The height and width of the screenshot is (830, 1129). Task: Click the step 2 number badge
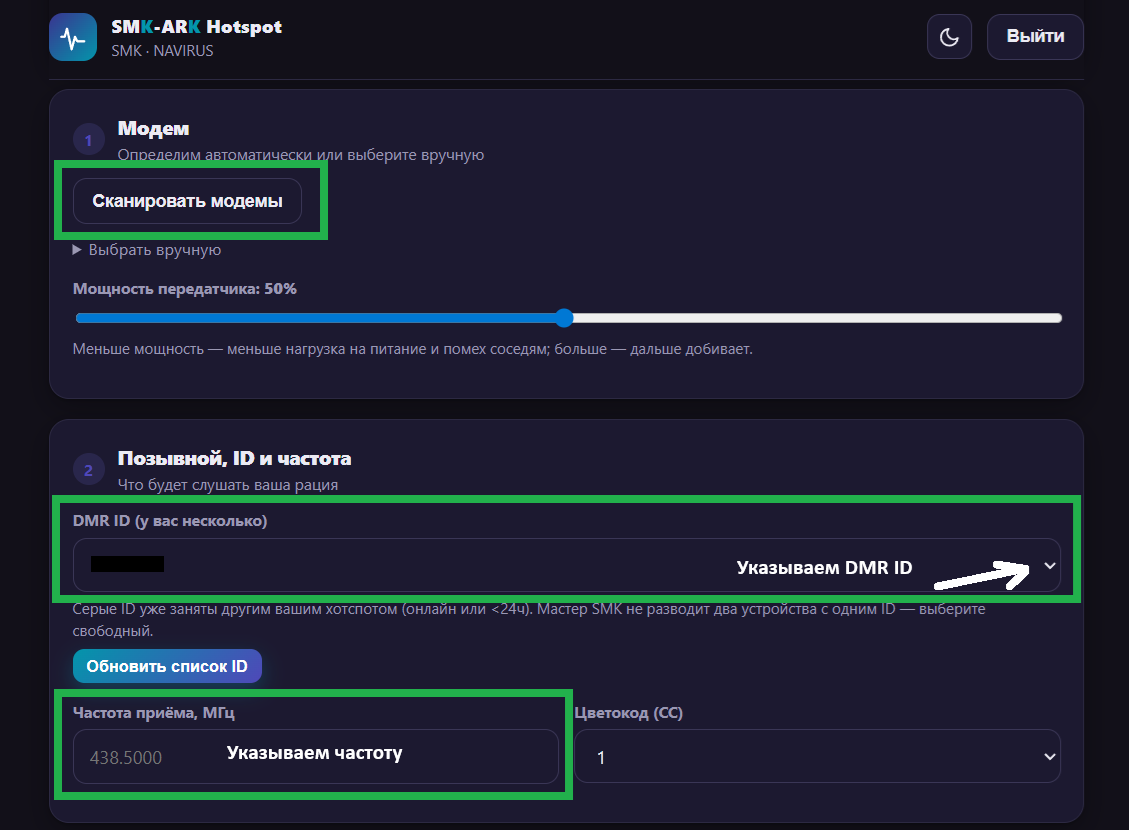[x=89, y=470]
